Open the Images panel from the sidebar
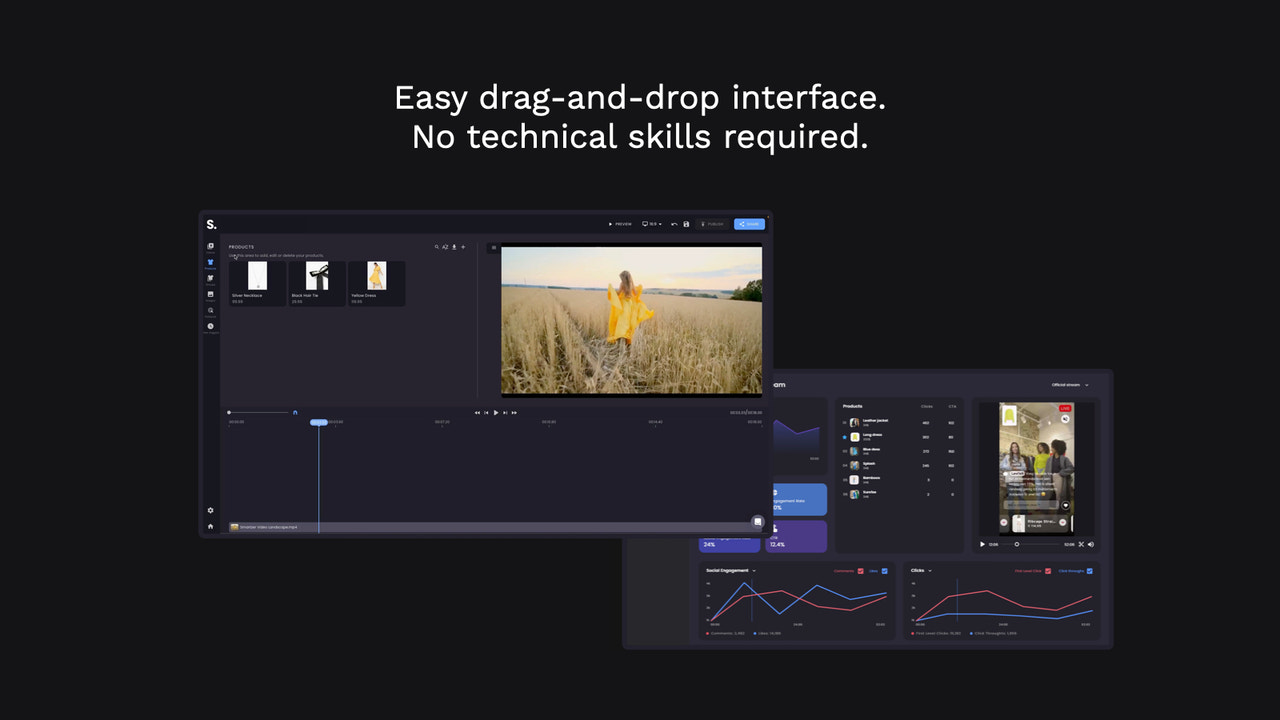This screenshot has width=1280, height=720. tap(210, 294)
